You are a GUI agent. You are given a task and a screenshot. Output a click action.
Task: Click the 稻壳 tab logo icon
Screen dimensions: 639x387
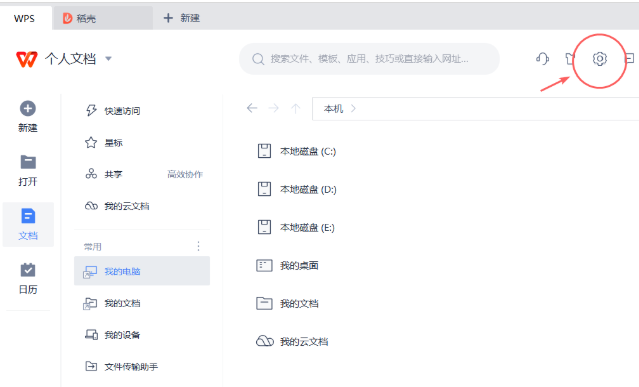[67, 18]
